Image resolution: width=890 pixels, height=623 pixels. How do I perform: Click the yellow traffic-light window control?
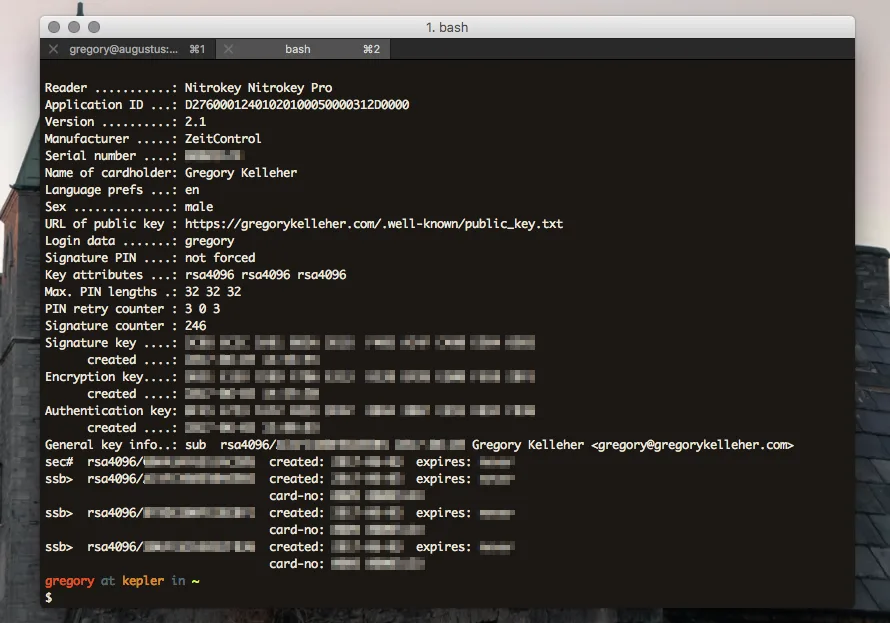tap(72, 27)
